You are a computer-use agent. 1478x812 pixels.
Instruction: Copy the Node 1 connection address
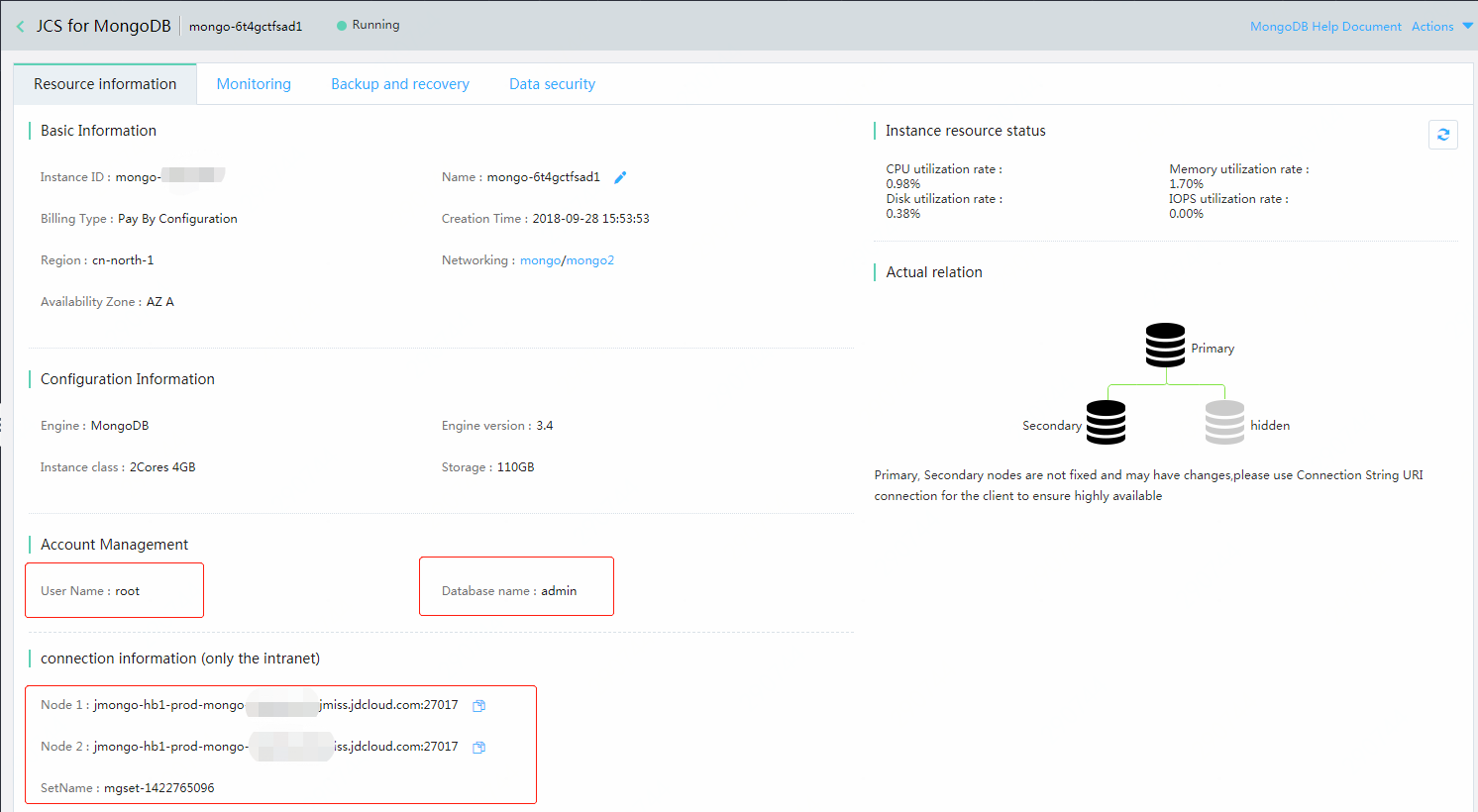478,706
